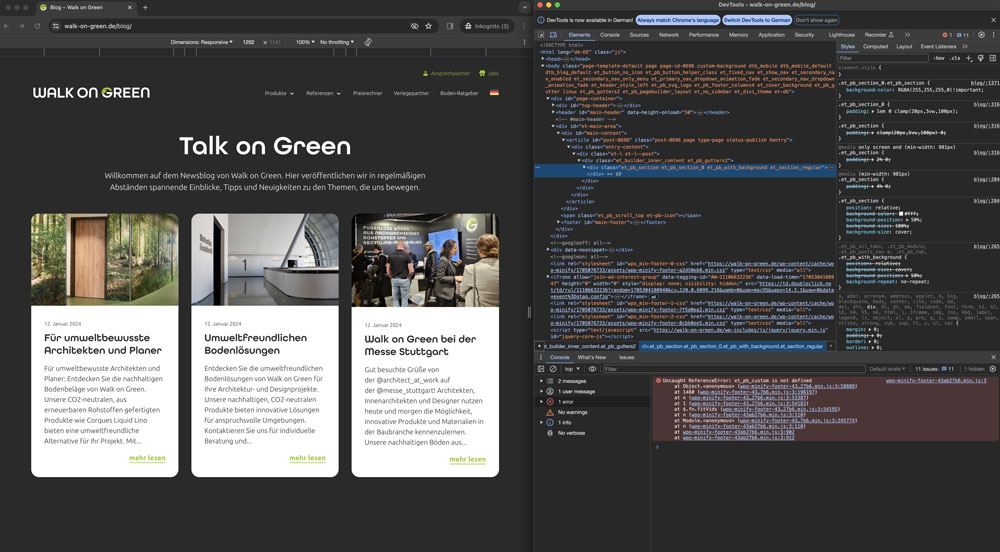Expand the Referenzen navigation menu
Image resolution: width=1000 pixels, height=552 pixels.
(x=323, y=93)
